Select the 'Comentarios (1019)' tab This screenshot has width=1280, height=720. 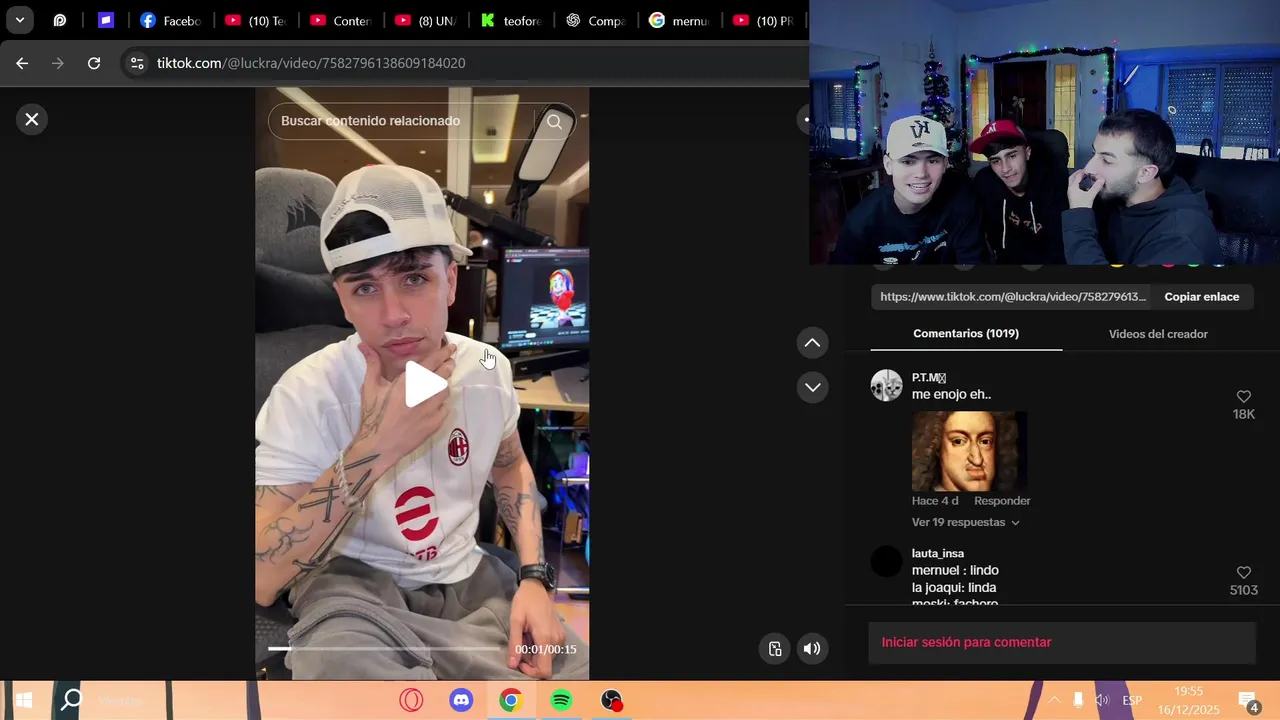pyautogui.click(x=966, y=333)
